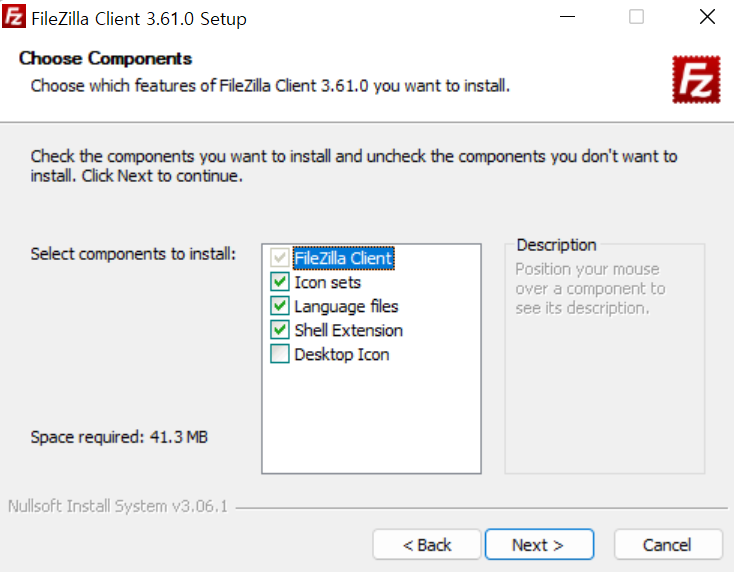The height and width of the screenshot is (572, 734).
Task: Click the Description group box label
Action: tap(557, 245)
